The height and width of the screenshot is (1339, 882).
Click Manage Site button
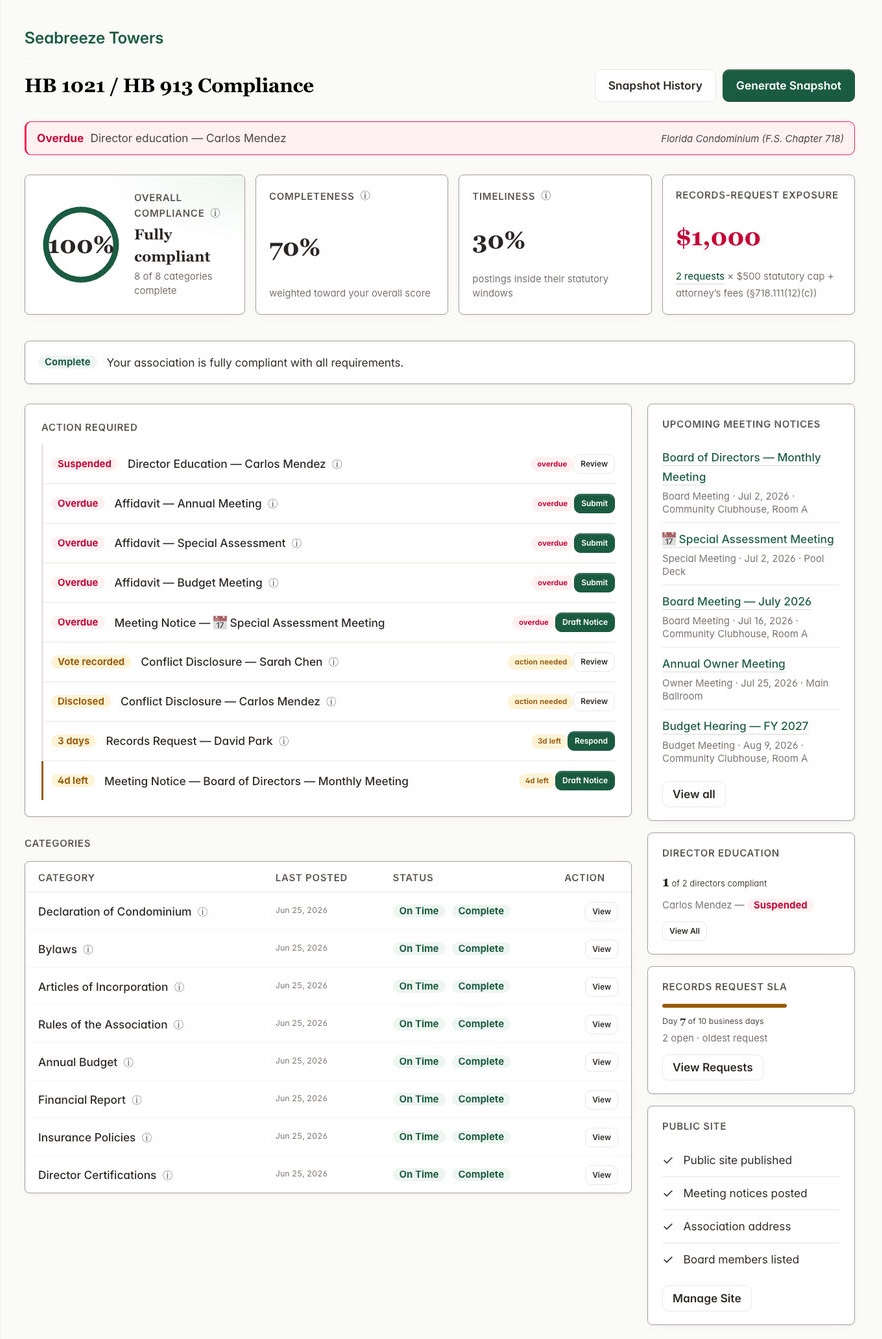tap(707, 1298)
